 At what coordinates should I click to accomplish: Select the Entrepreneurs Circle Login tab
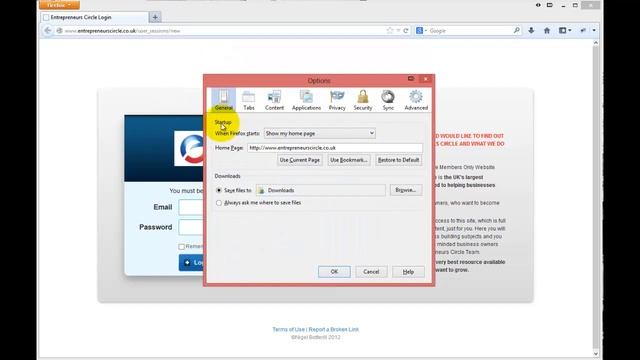pyautogui.click(x=95, y=17)
